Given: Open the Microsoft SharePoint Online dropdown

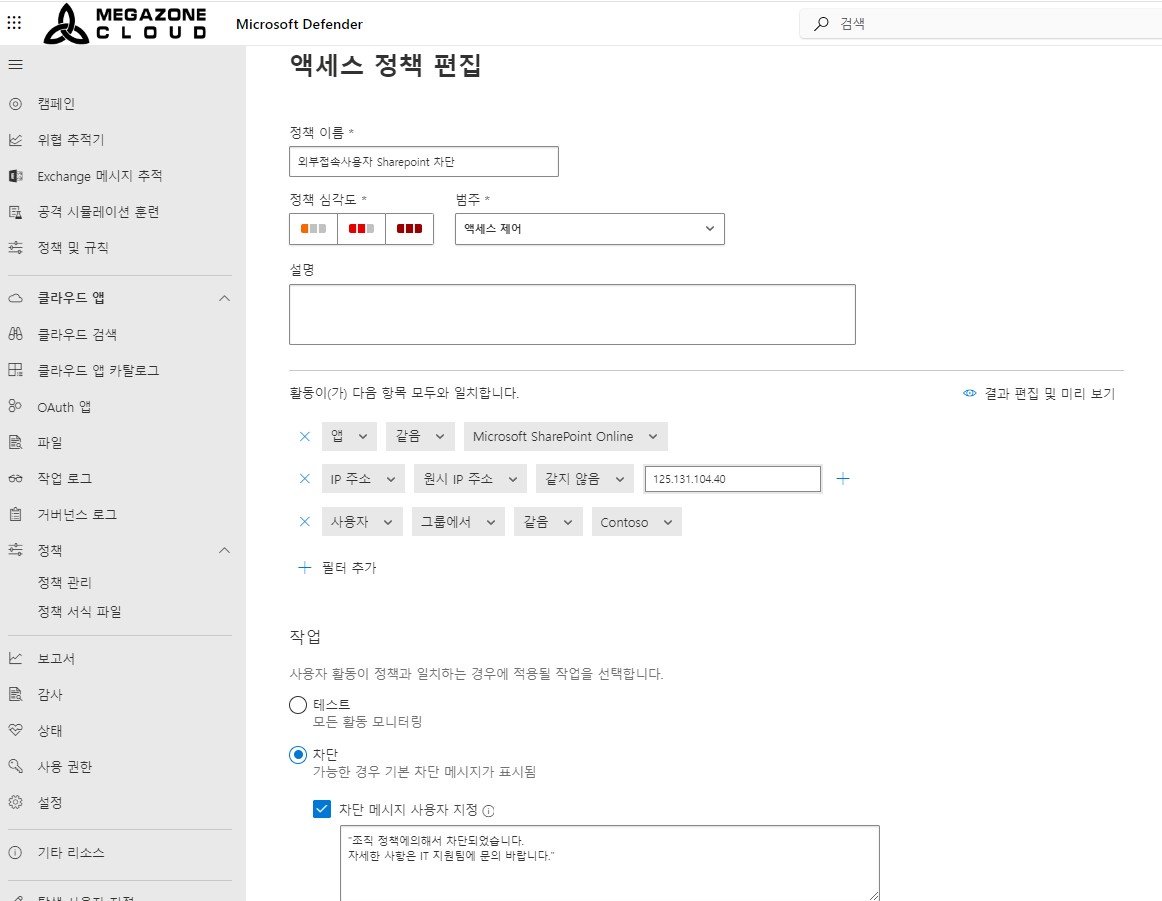Looking at the screenshot, I should point(565,436).
